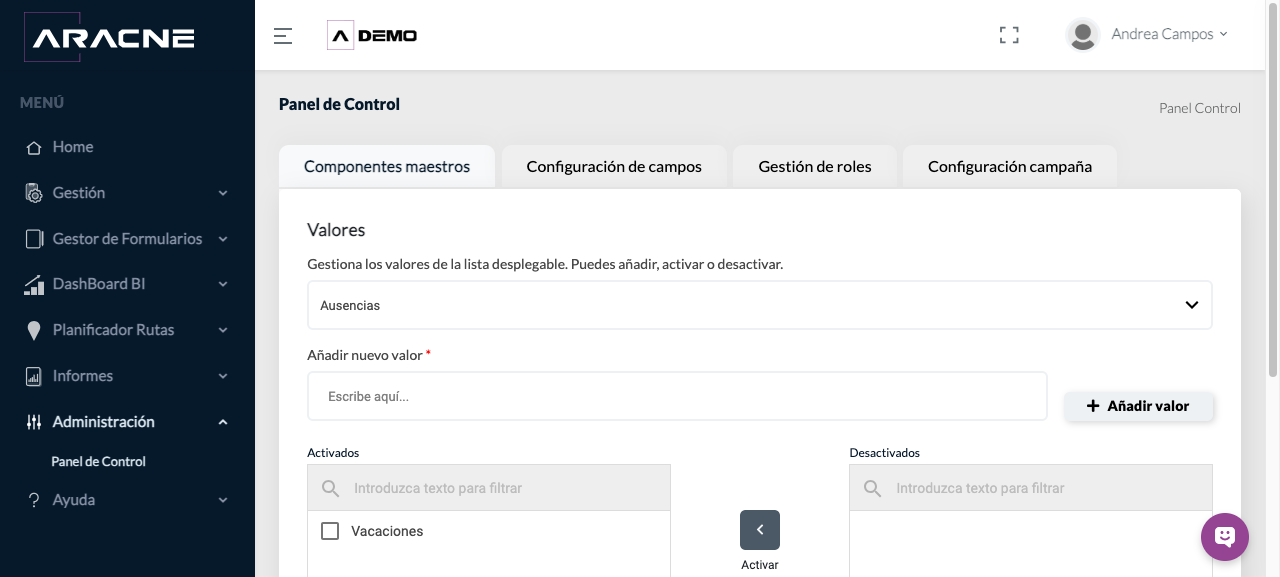
Task: Click the Gestor de Formularios icon
Action: click(x=34, y=239)
